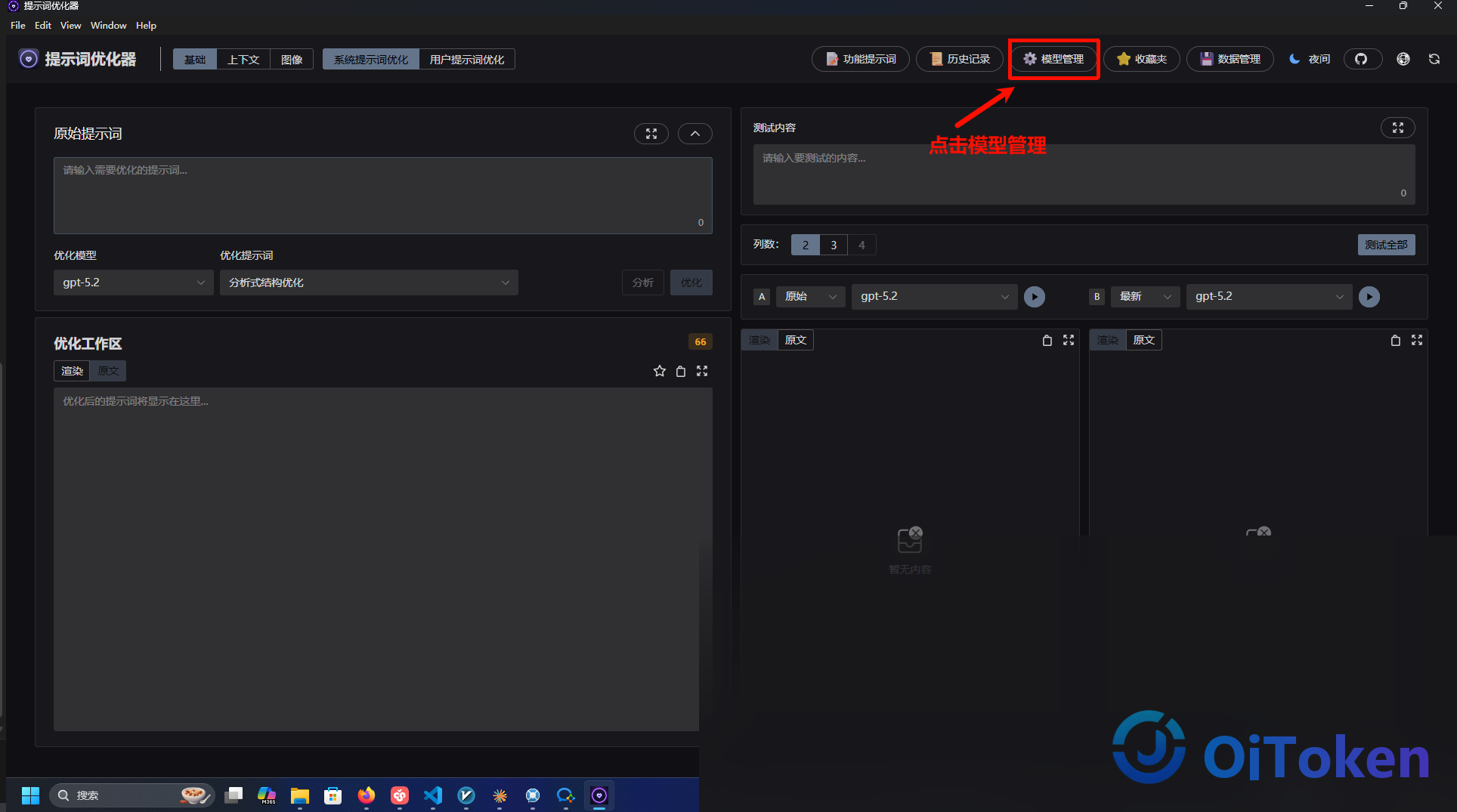Switch column A result to 原文

(796, 340)
